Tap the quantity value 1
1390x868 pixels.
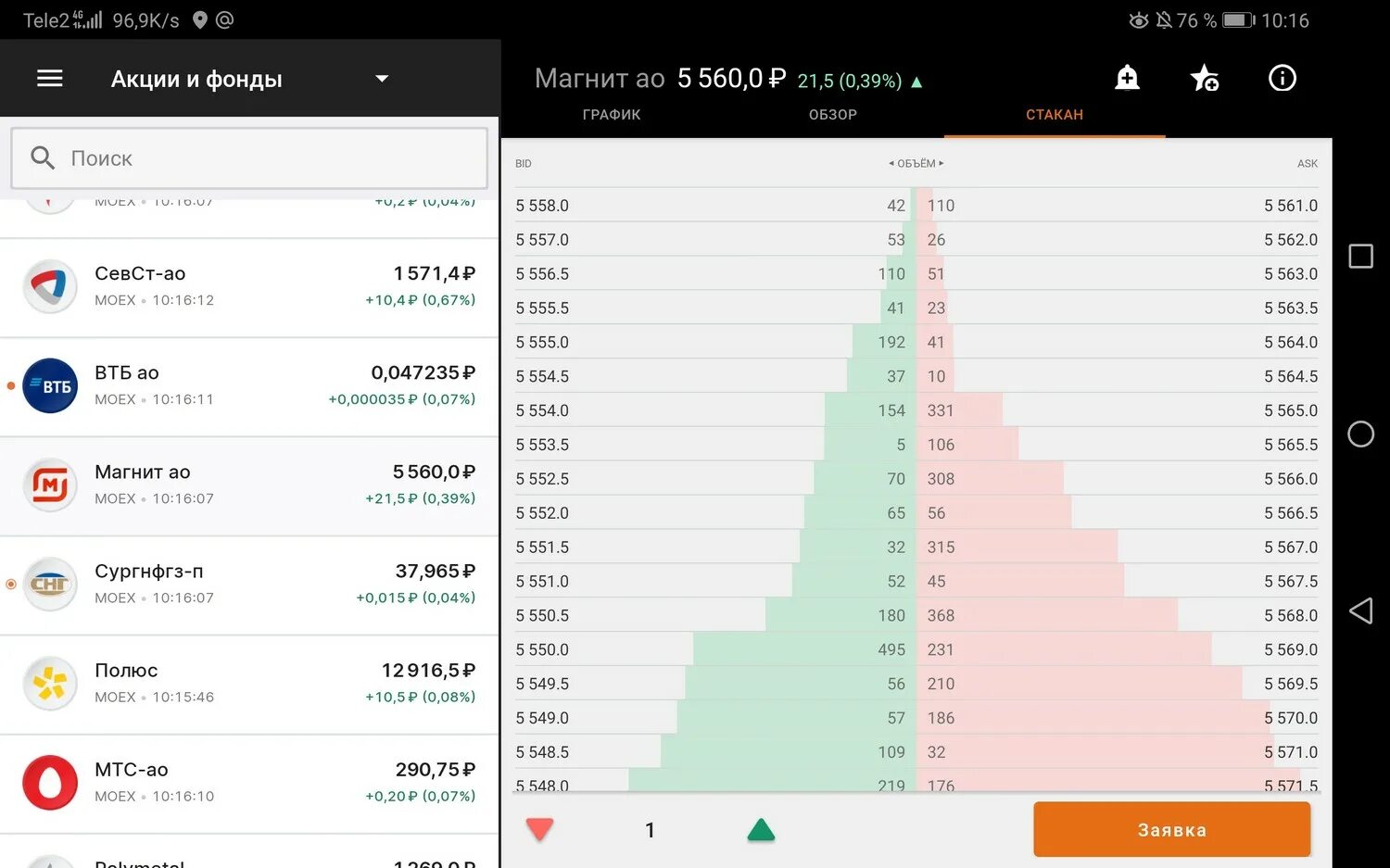(x=650, y=830)
